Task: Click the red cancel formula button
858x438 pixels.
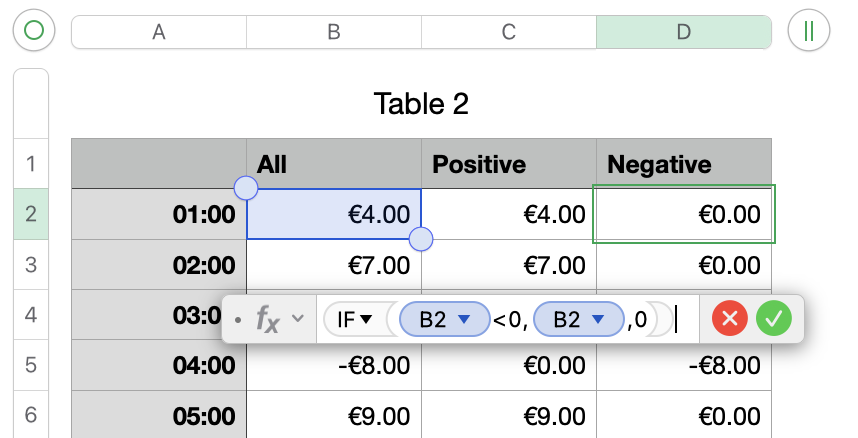Action: point(730,319)
